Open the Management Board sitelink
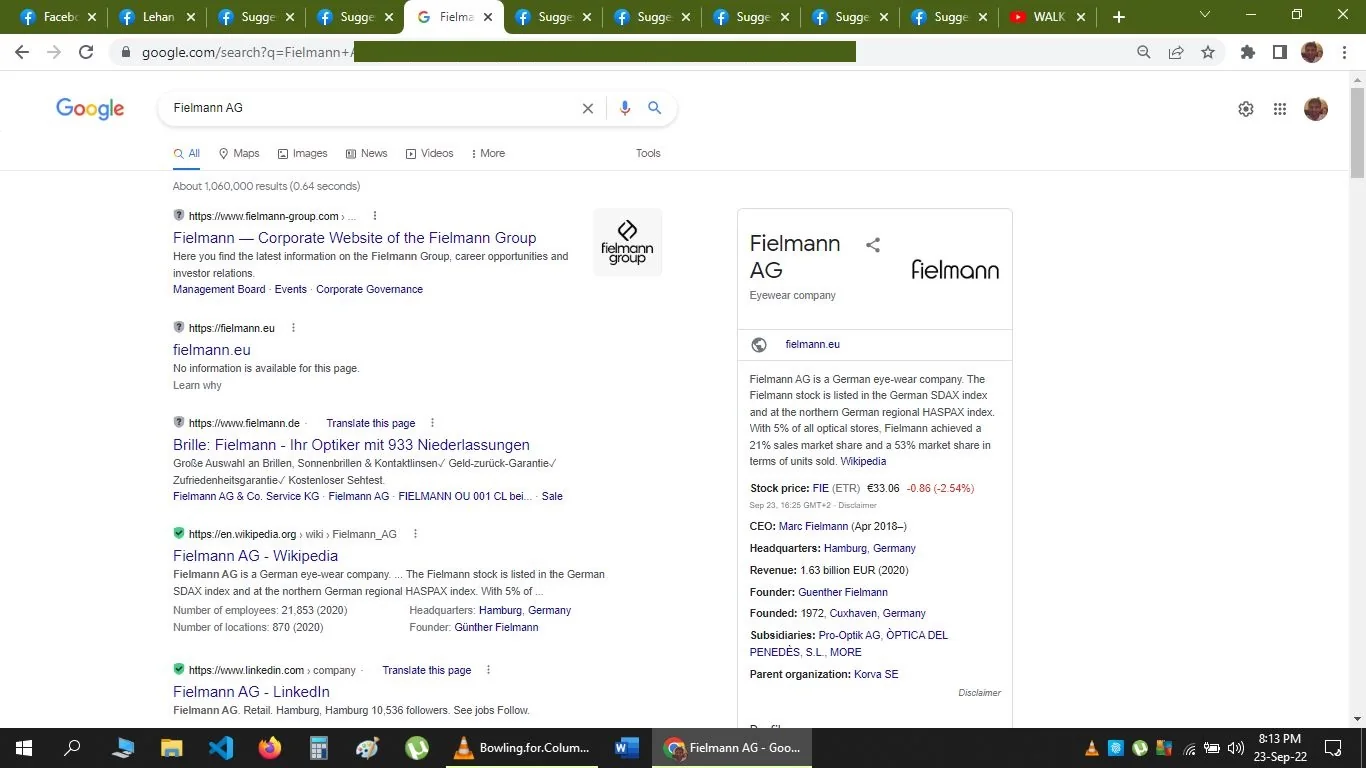Image resolution: width=1366 pixels, height=768 pixels. coord(219,289)
